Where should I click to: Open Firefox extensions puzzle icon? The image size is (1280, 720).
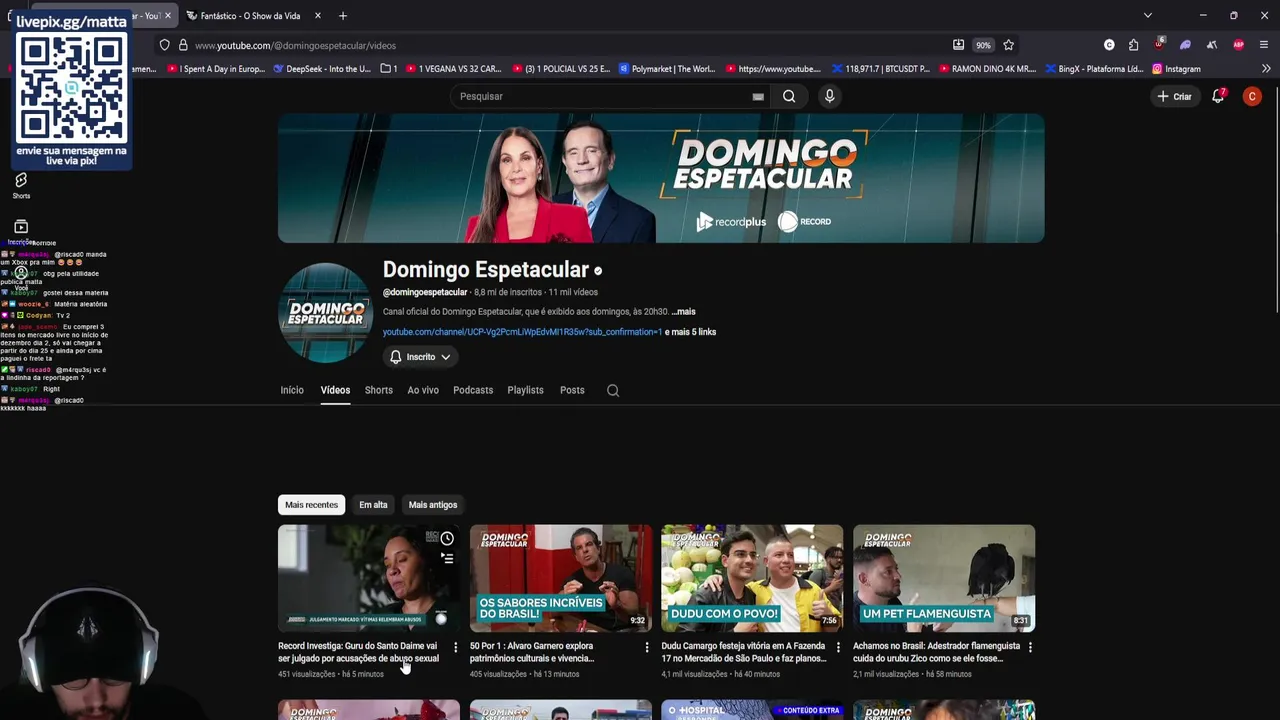[x=1133, y=45]
